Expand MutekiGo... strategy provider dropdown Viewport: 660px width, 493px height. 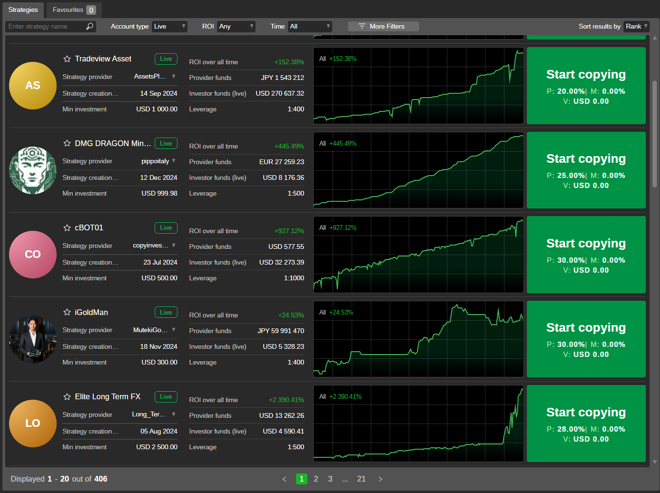pyautogui.click(x=173, y=330)
